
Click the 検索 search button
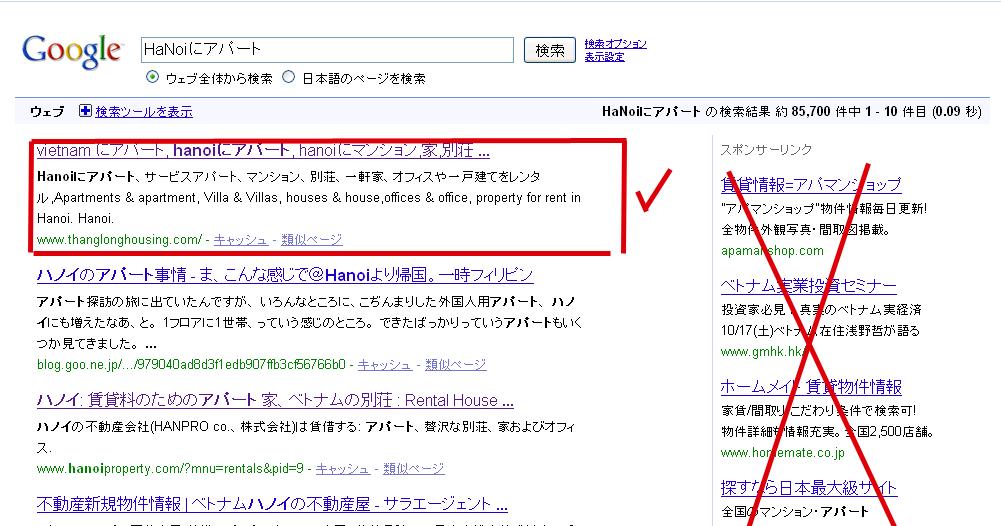(x=550, y=50)
